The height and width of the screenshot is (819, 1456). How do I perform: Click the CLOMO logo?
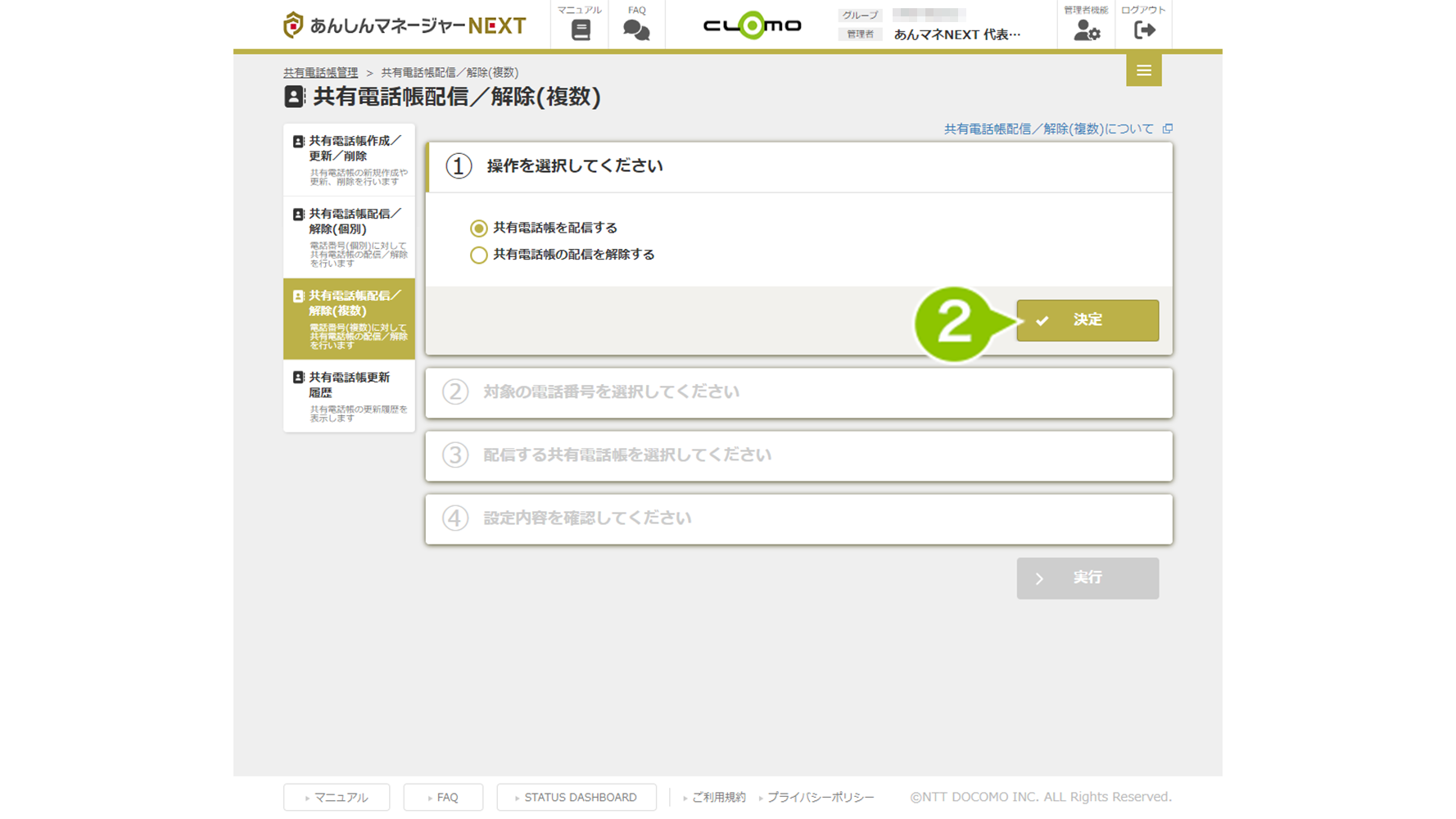pyautogui.click(x=752, y=25)
